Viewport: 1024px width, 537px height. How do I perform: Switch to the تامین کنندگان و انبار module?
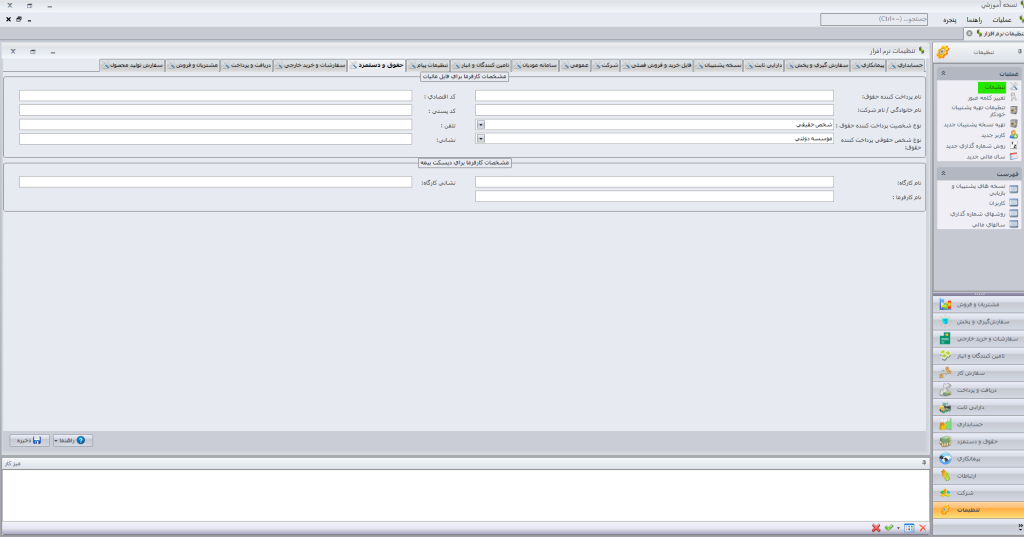[x=978, y=356]
